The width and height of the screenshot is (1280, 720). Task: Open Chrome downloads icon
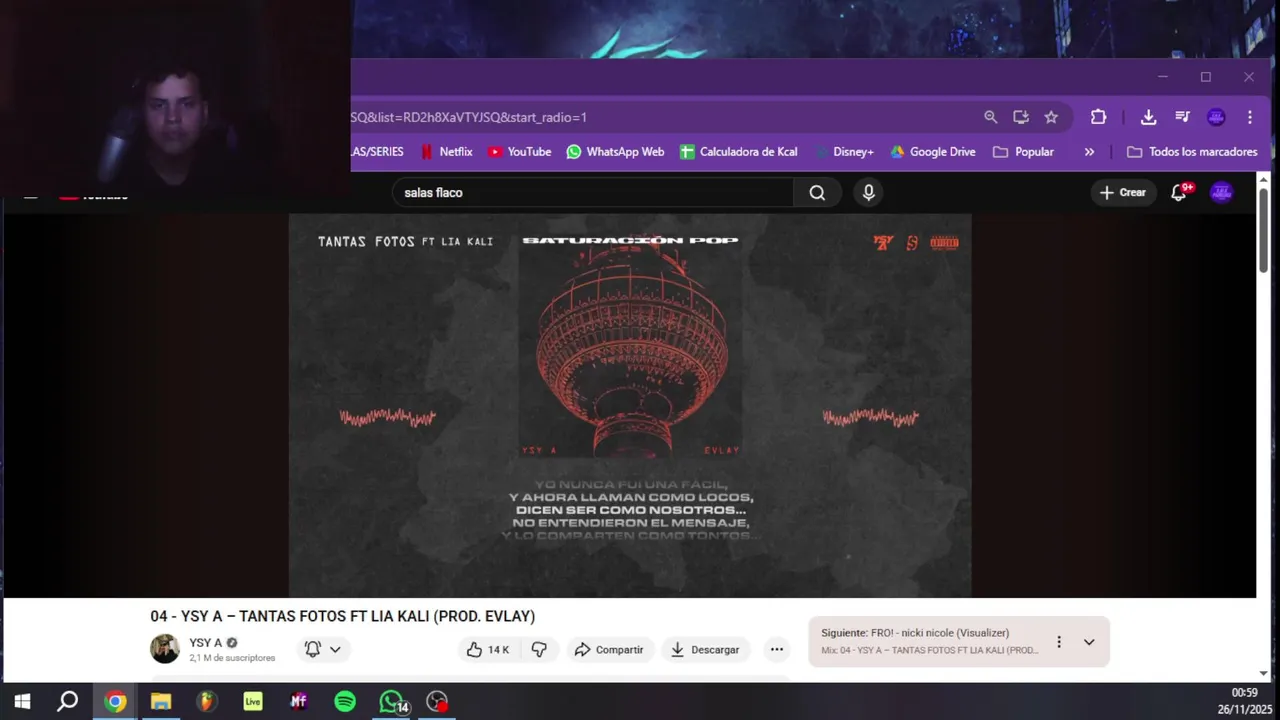1148,117
